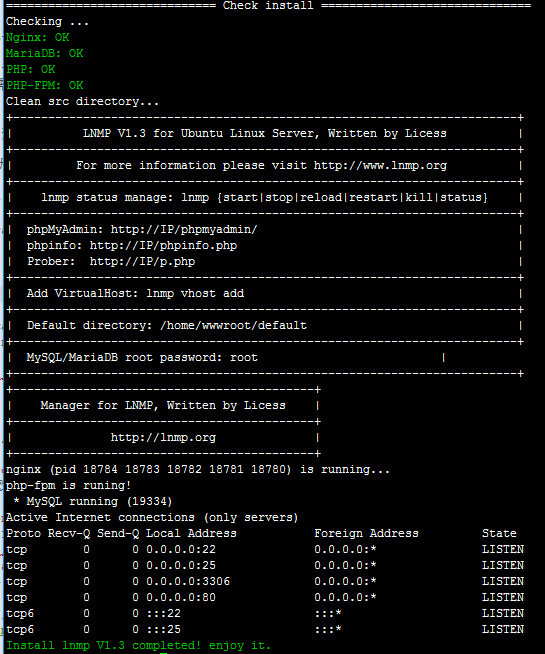Click the MySQL/MariaDB root password value
This screenshot has width=545, height=654.
[244, 357]
